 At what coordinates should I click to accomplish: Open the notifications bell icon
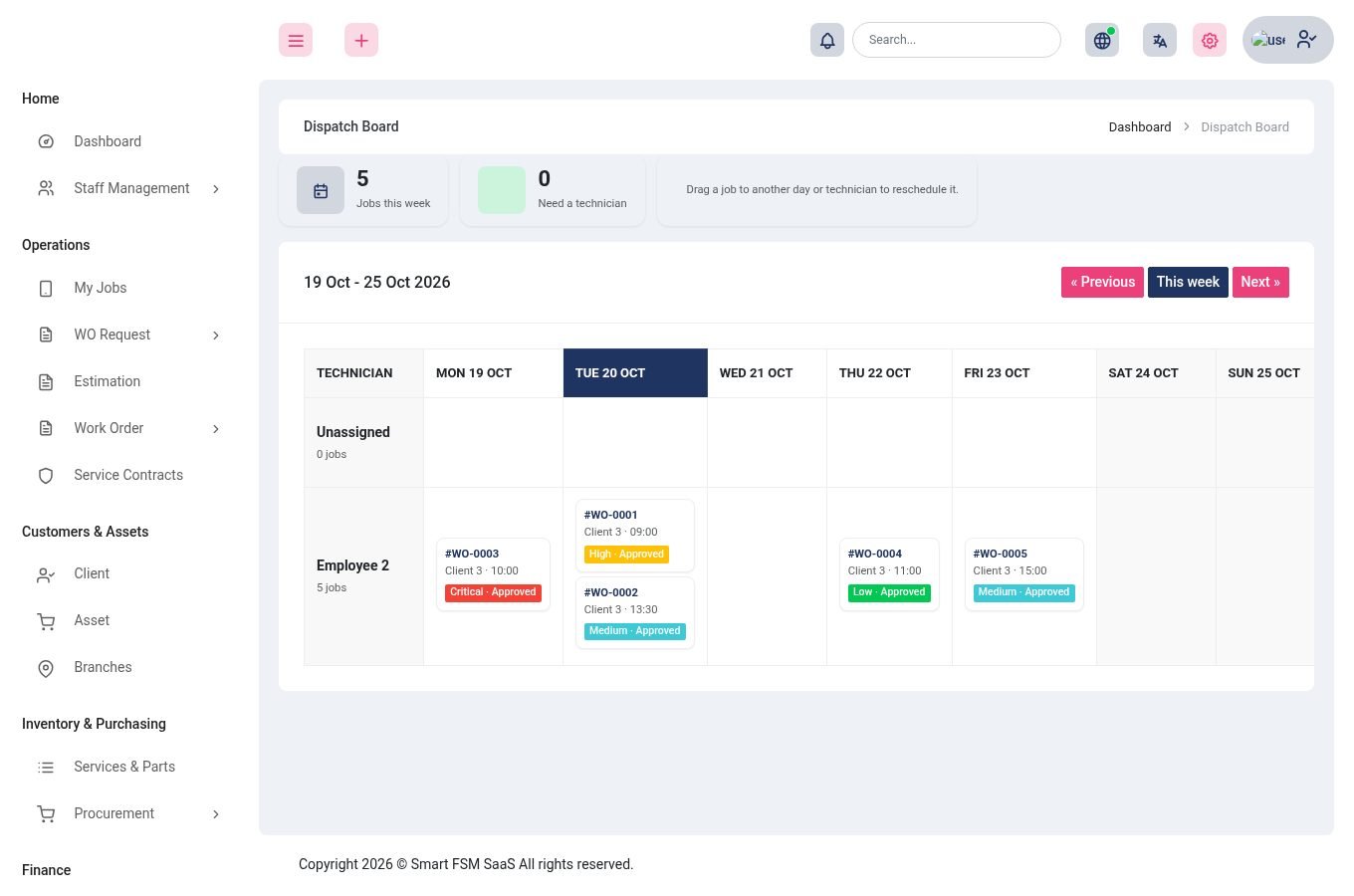pos(827,40)
